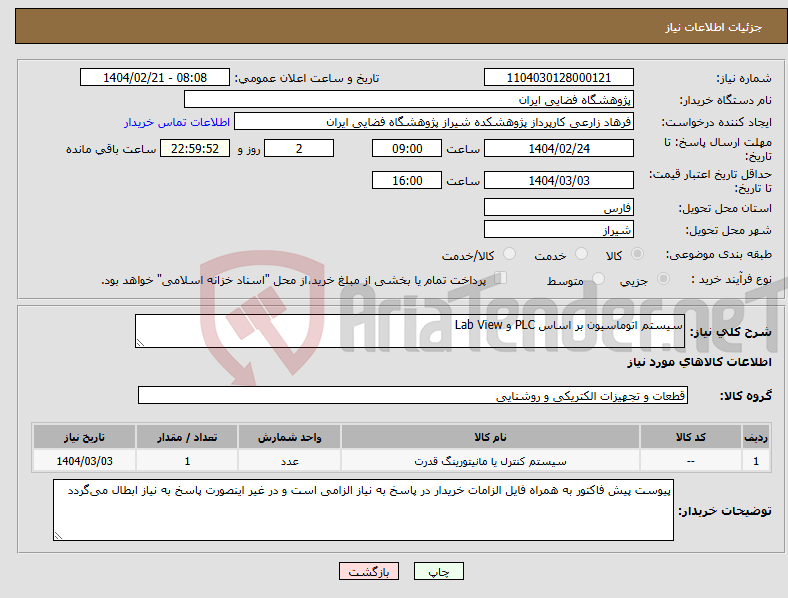Click the تعداد / مقدار column header
Viewport: 788px width, 598px height.
click(187, 437)
